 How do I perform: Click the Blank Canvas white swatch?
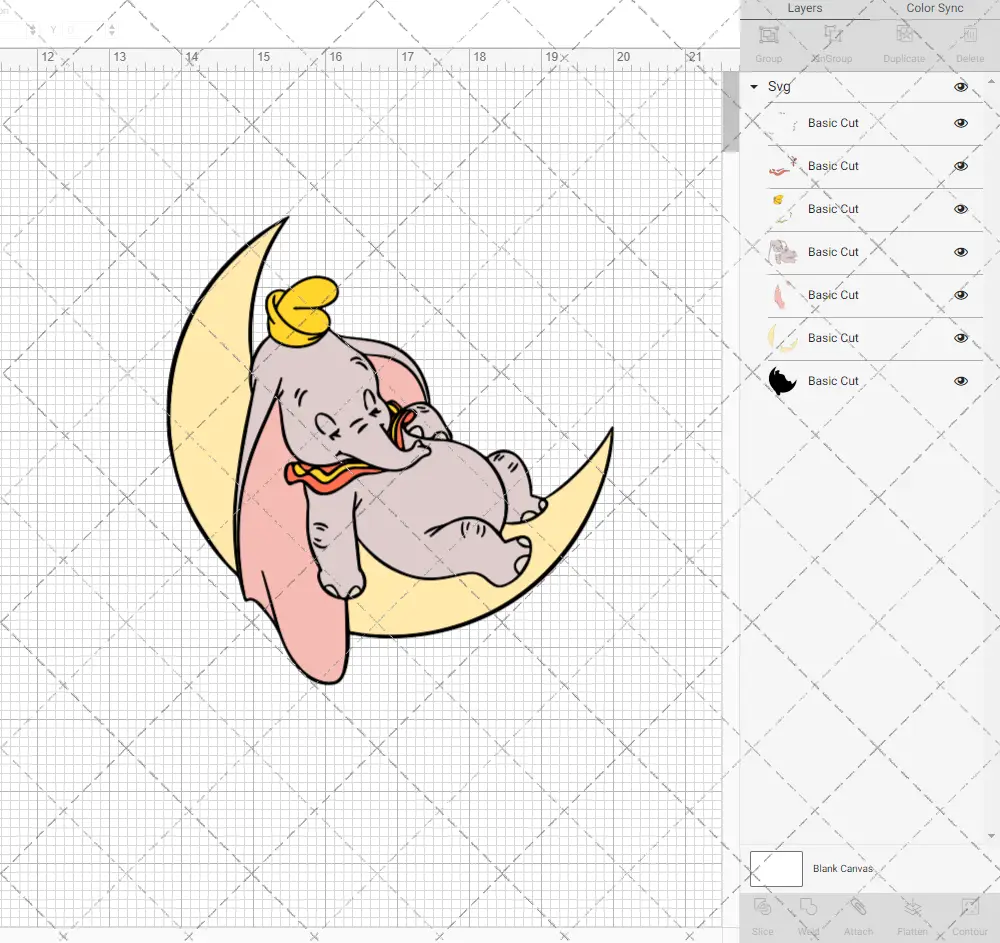tap(776, 868)
